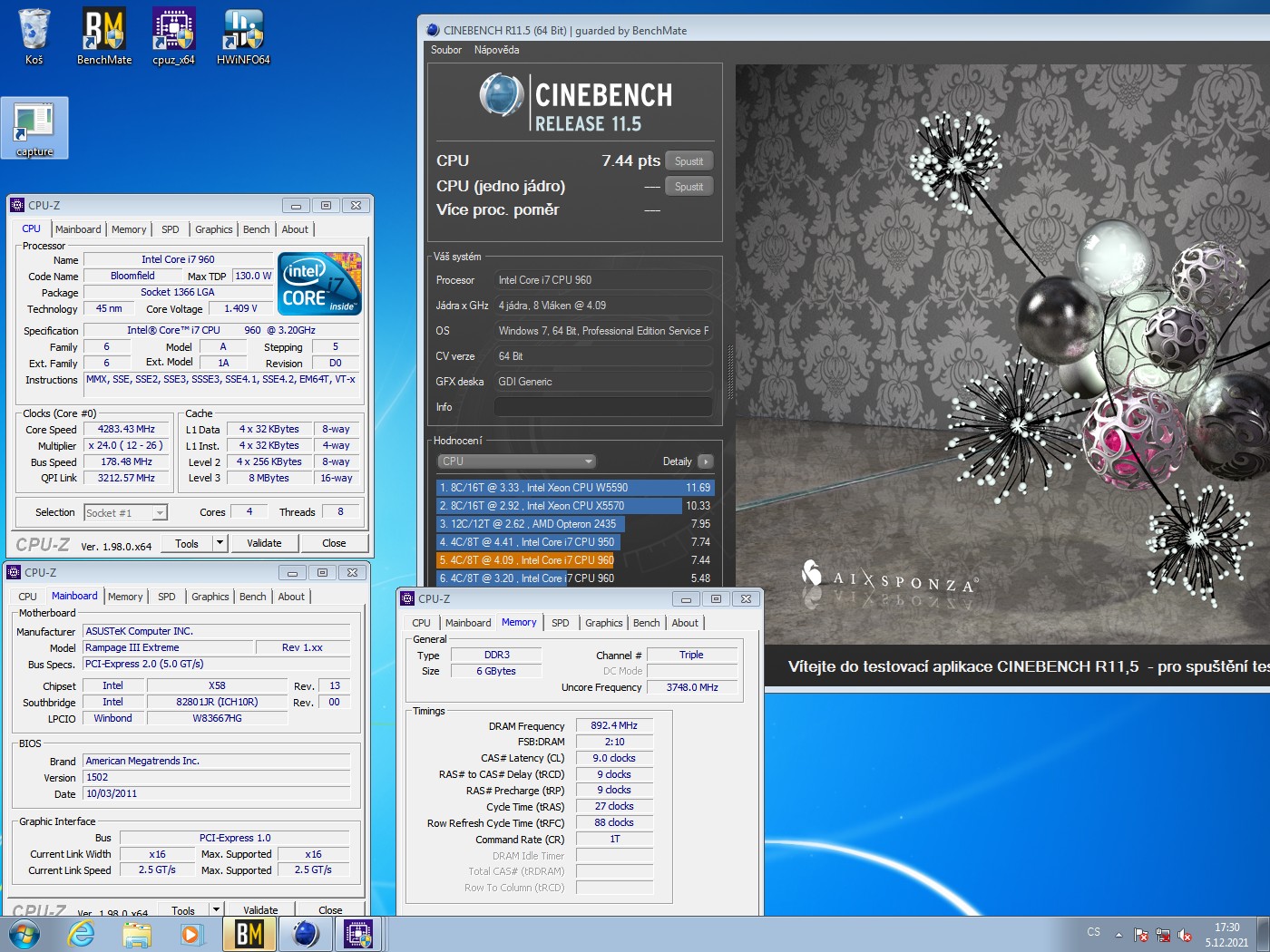Click the CS language indicator
Image resolution: width=1270 pixels, height=952 pixels.
point(1093,932)
